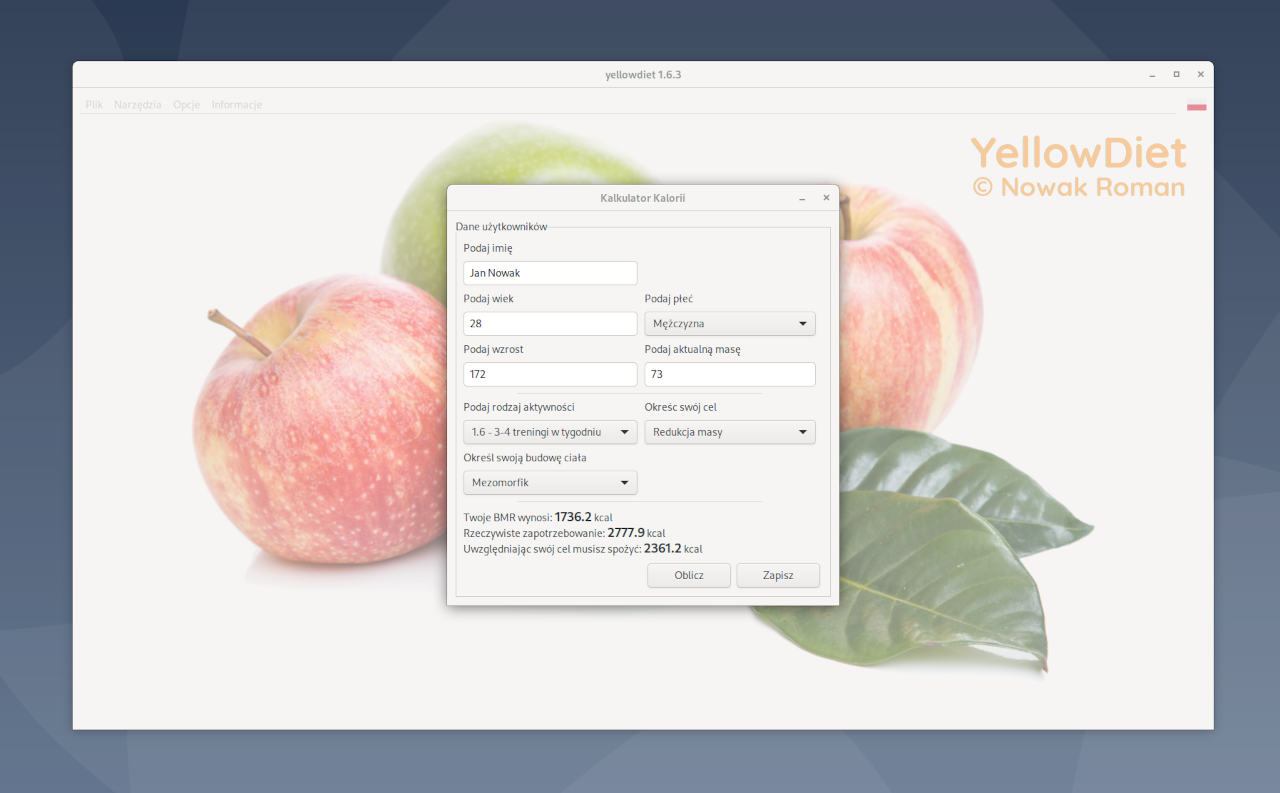Open the Podaj płeć dropdown
This screenshot has width=1280, height=793.
coord(729,323)
